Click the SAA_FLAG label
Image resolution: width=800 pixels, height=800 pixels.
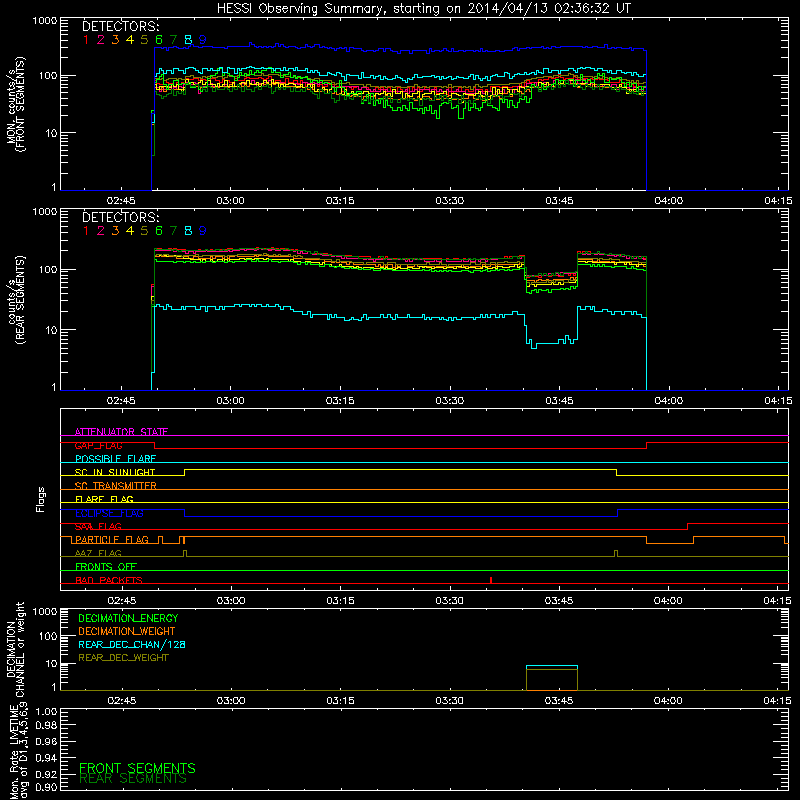pyautogui.click(x=98, y=527)
